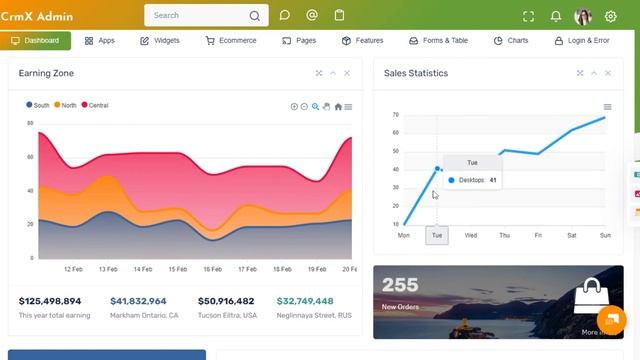Image resolution: width=640 pixels, height=360 pixels.
Task: Collapse the Sales Statistics card
Action: tap(594, 73)
